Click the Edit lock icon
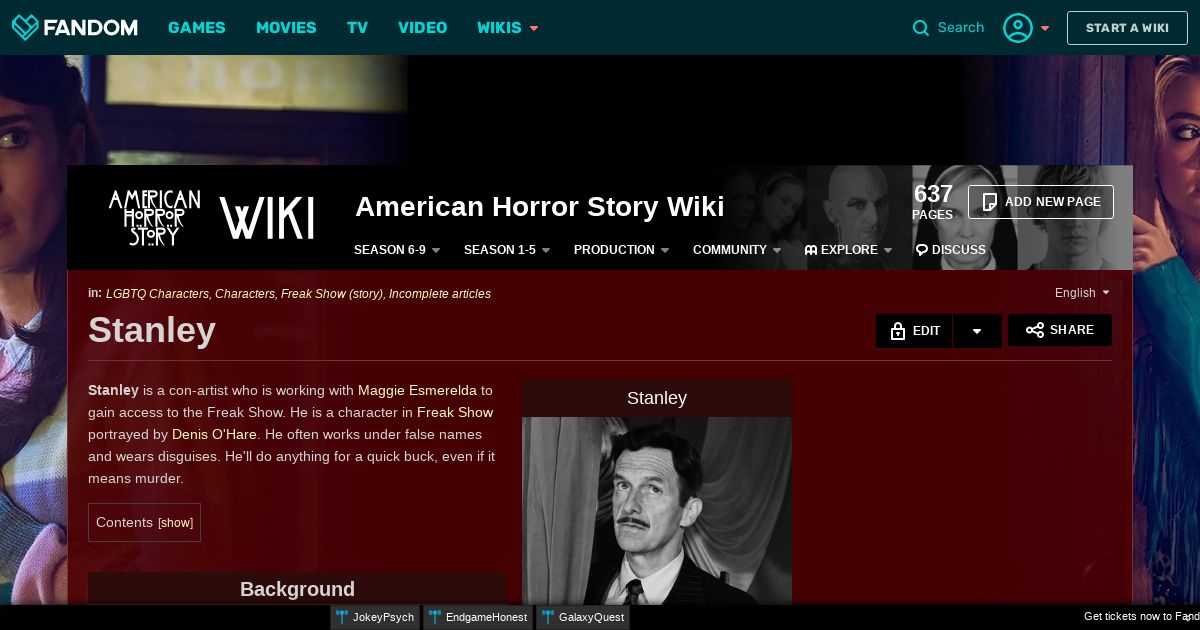1200x630 pixels. 897,331
